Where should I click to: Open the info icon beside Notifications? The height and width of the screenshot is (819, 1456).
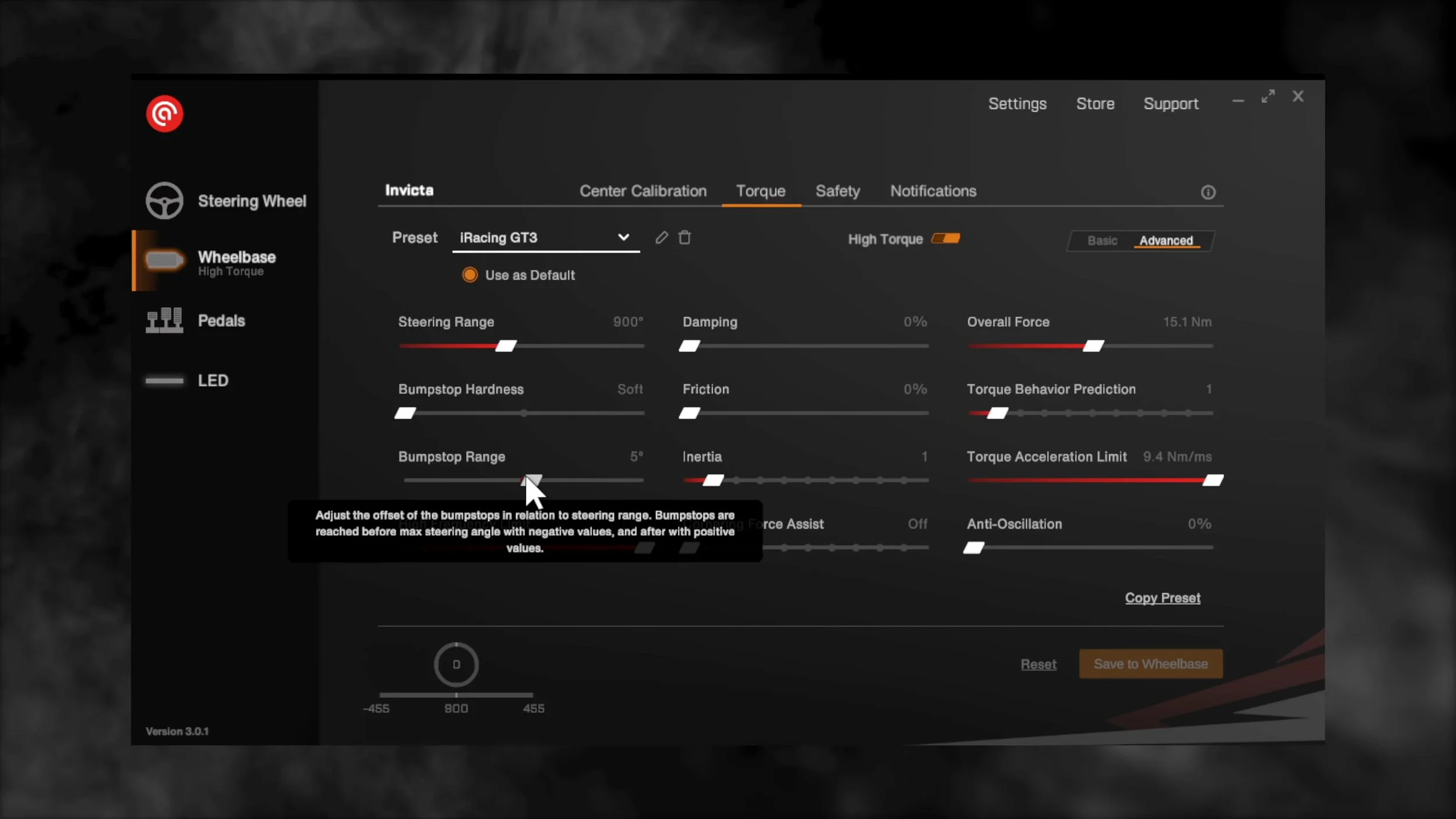click(1208, 192)
